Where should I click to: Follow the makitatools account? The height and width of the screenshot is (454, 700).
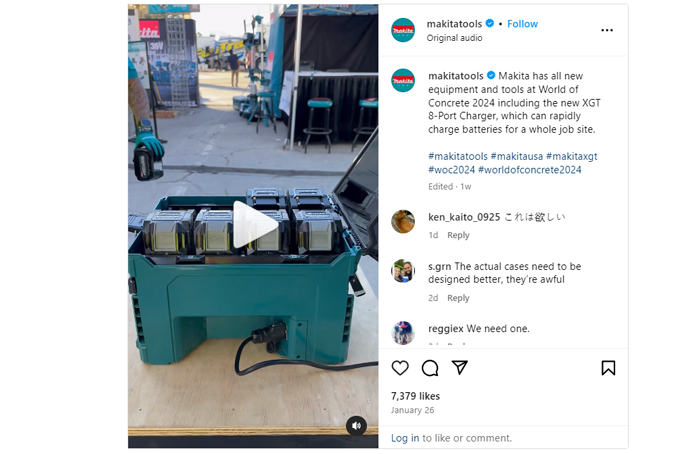pyautogui.click(x=522, y=24)
